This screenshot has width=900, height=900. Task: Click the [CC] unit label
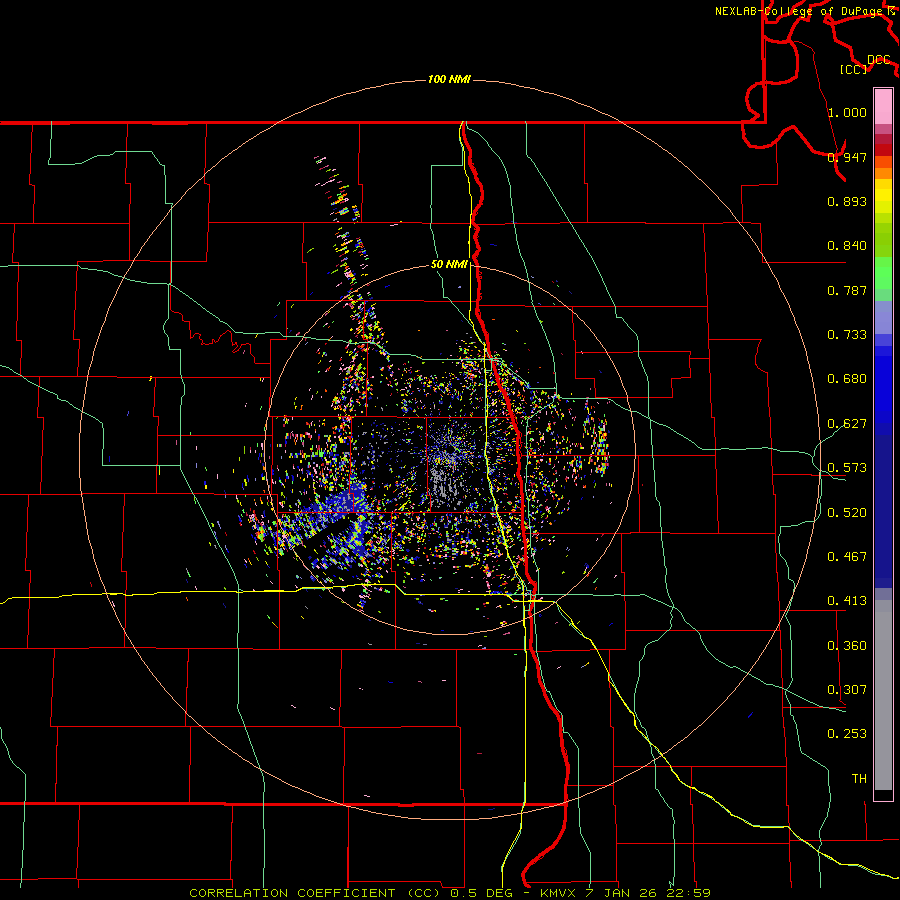point(854,69)
